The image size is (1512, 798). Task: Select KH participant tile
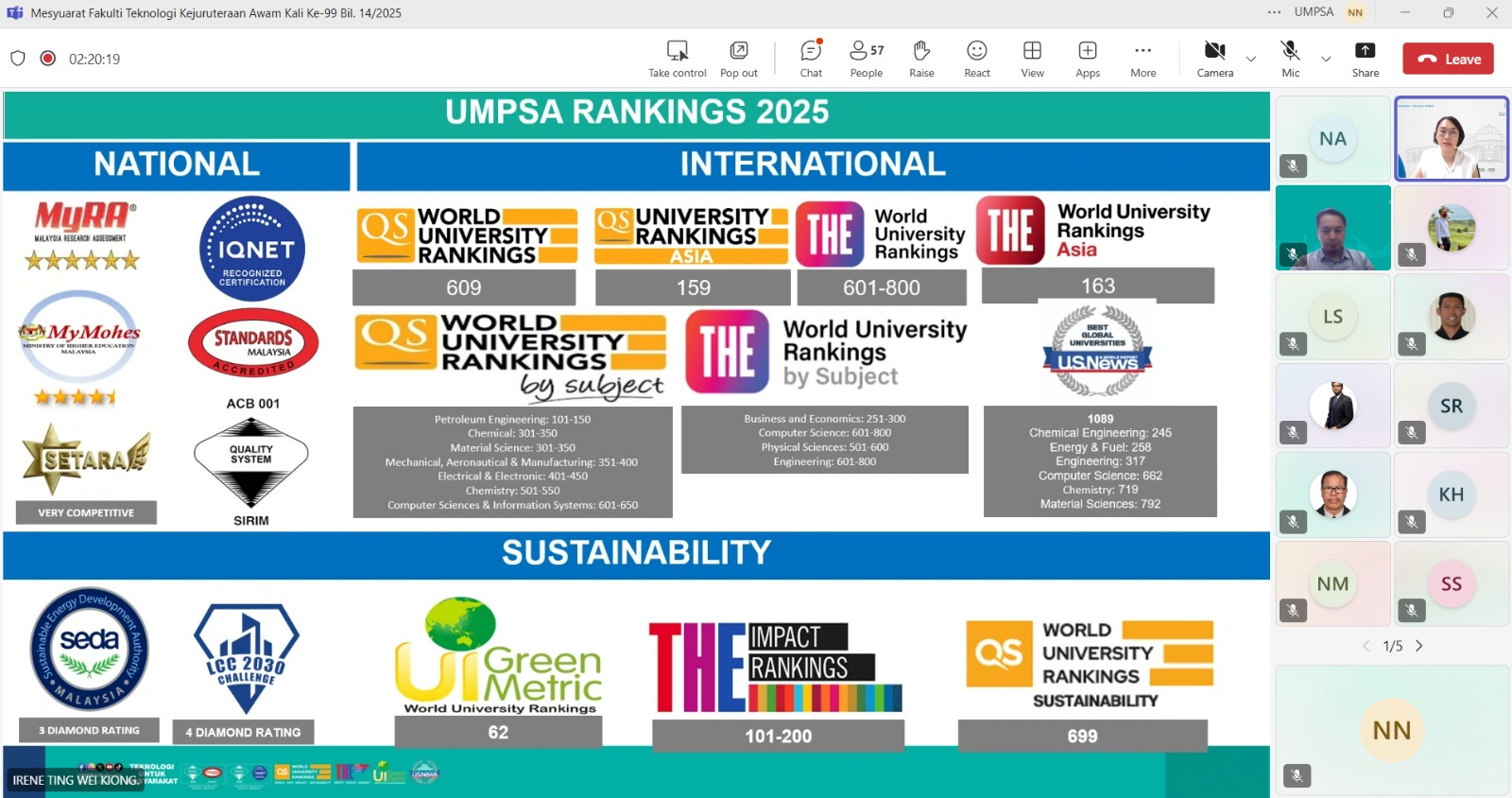coord(1451,494)
